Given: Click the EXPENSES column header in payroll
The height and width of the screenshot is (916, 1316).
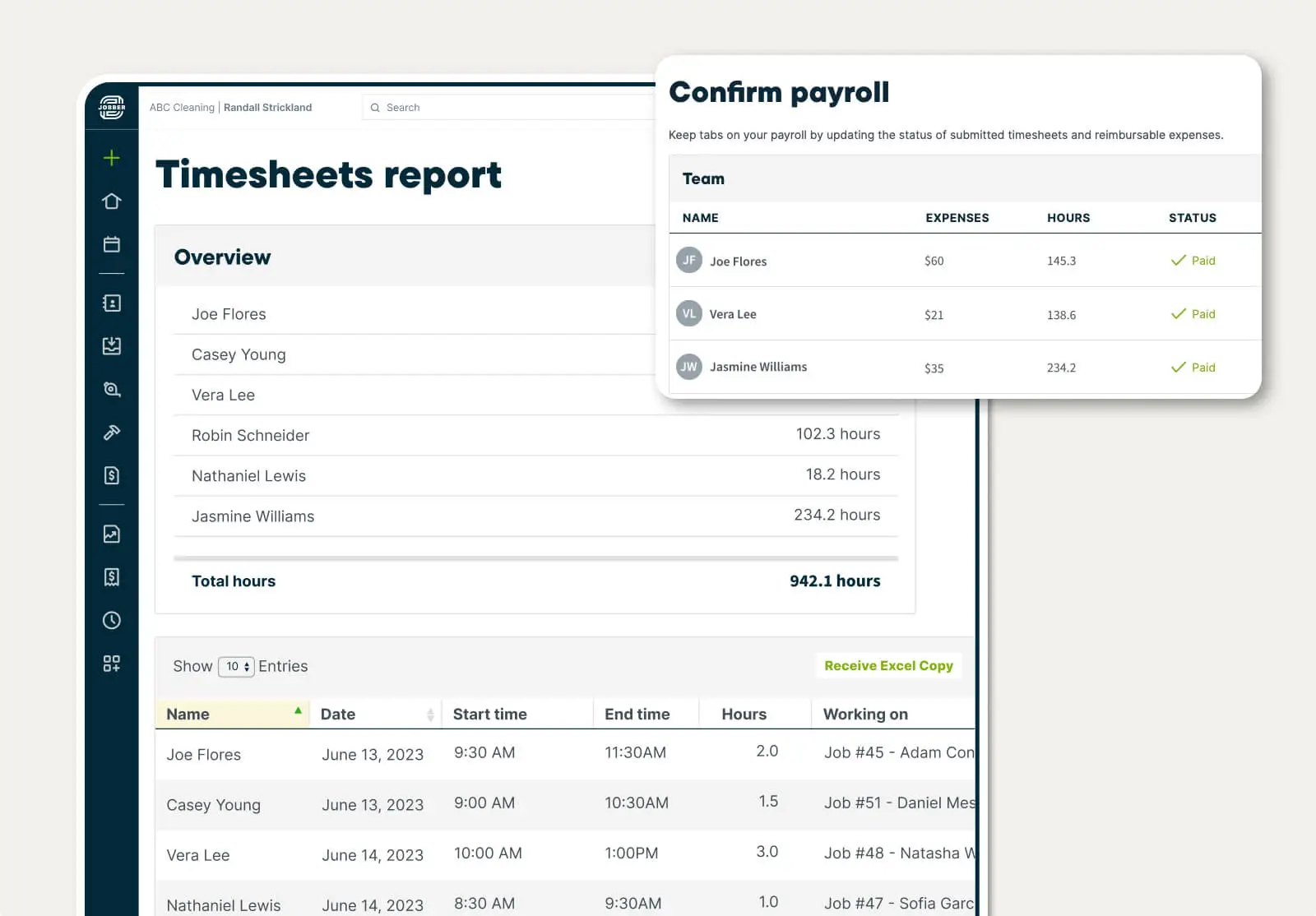Looking at the screenshot, I should 957,218.
